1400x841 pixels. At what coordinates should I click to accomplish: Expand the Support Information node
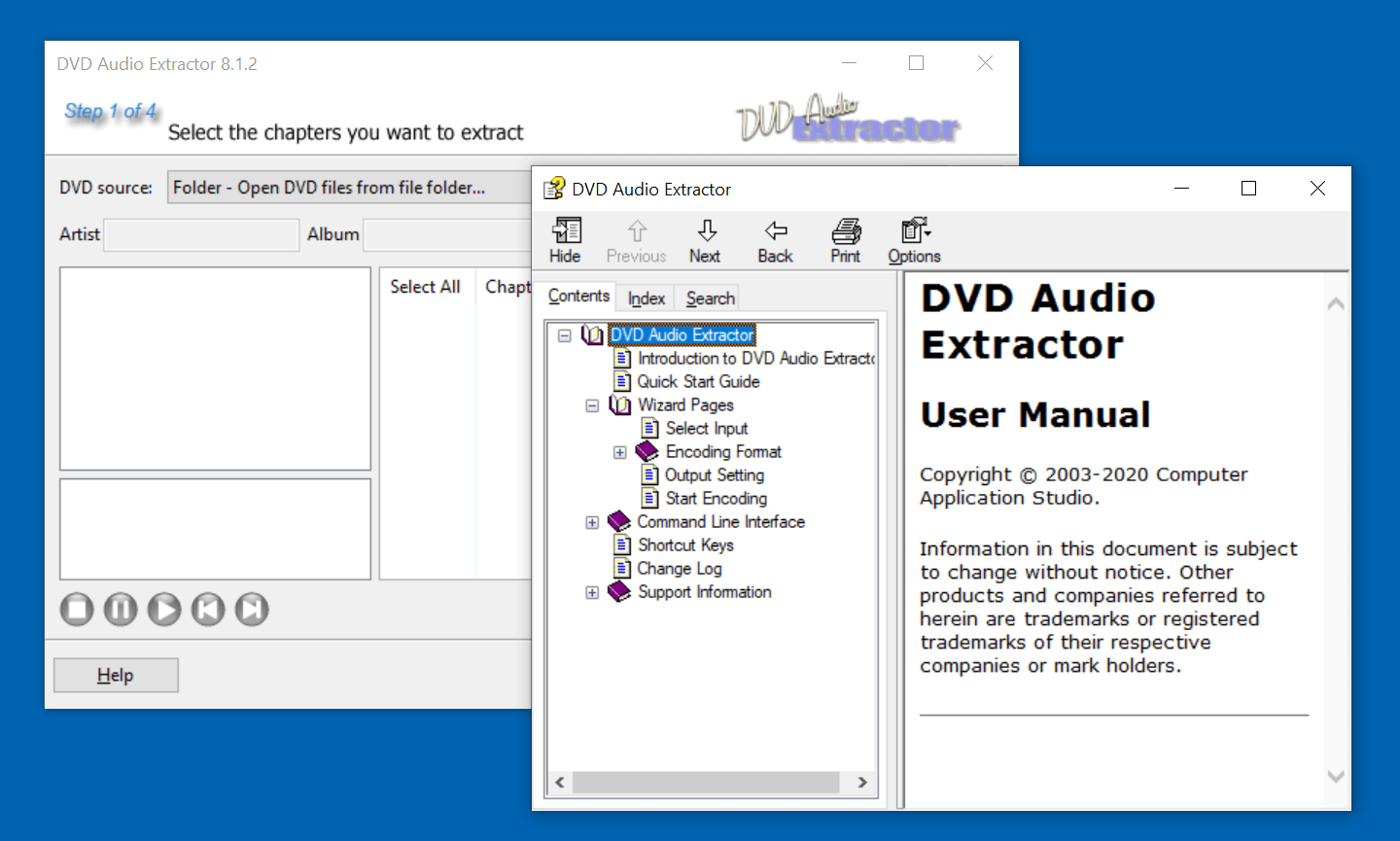point(592,592)
